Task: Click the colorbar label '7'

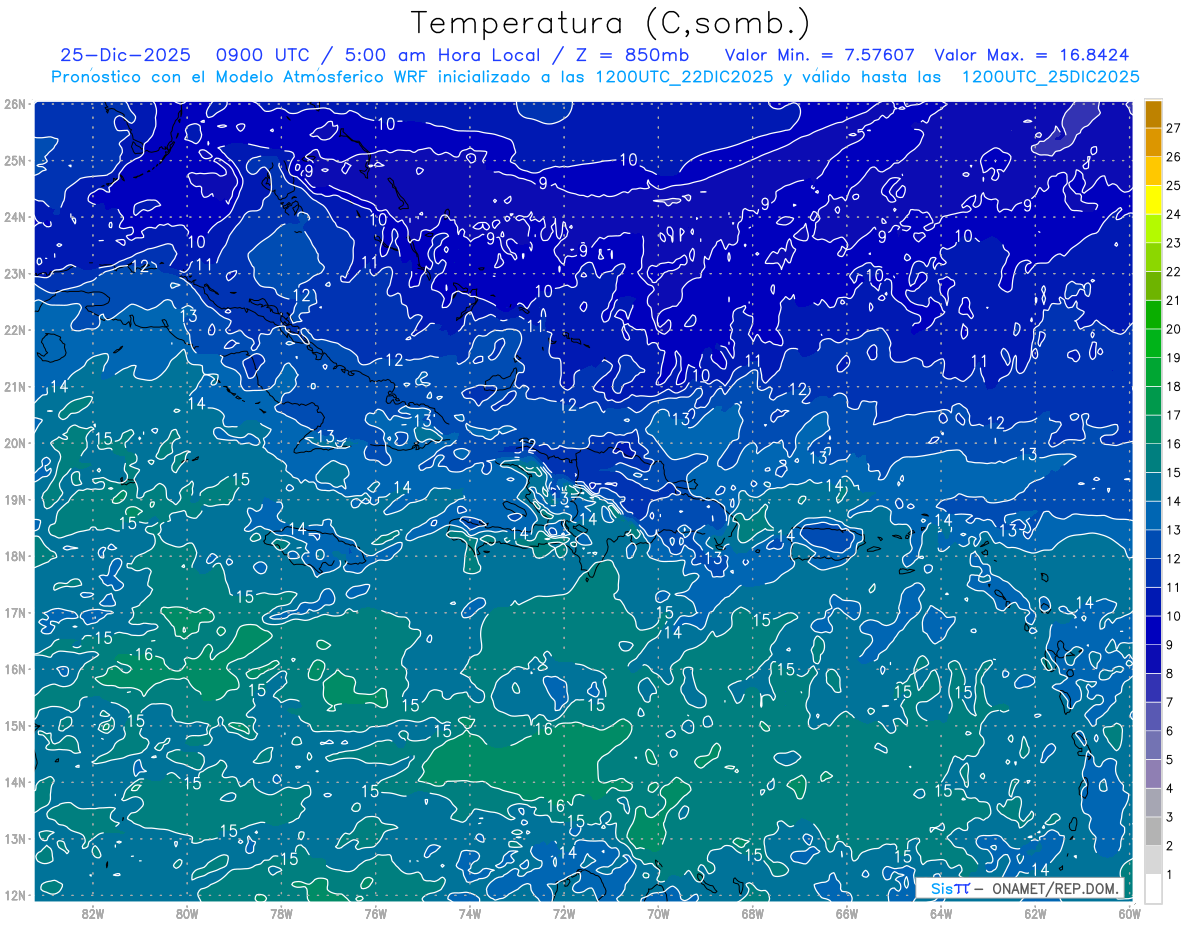Action: coord(1170,702)
